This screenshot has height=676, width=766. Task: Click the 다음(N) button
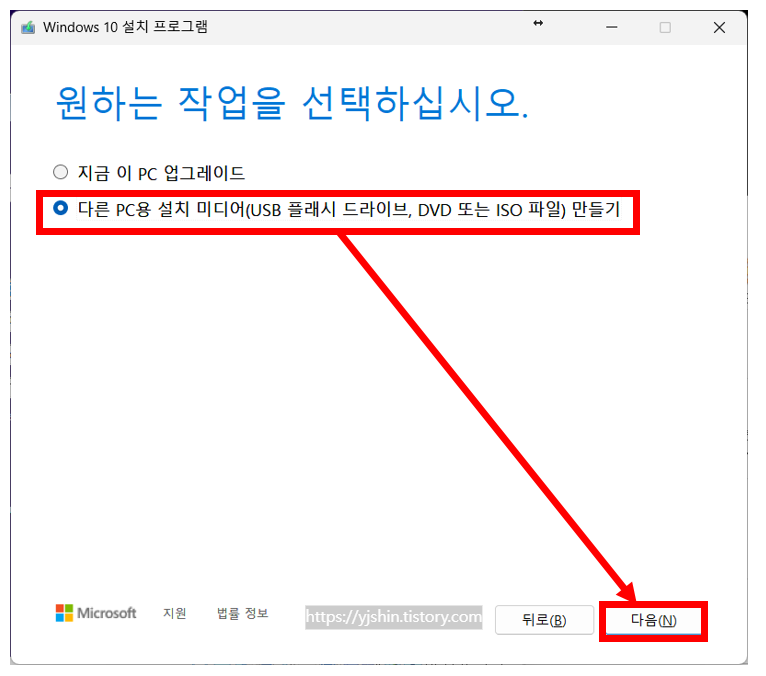click(653, 620)
